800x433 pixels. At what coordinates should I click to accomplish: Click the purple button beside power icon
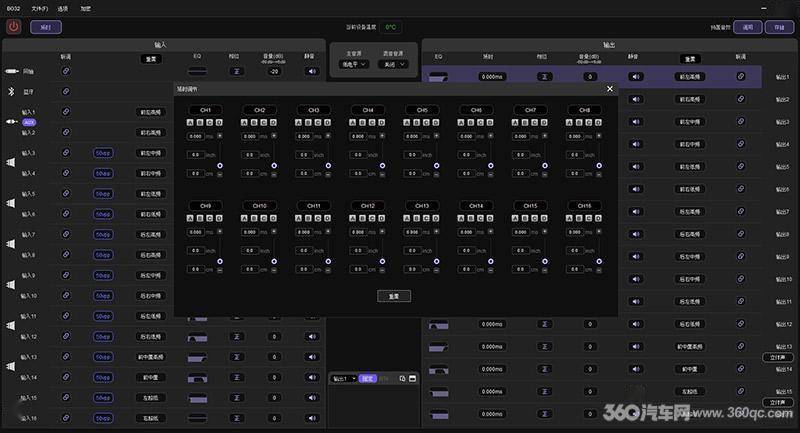click(x=46, y=27)
